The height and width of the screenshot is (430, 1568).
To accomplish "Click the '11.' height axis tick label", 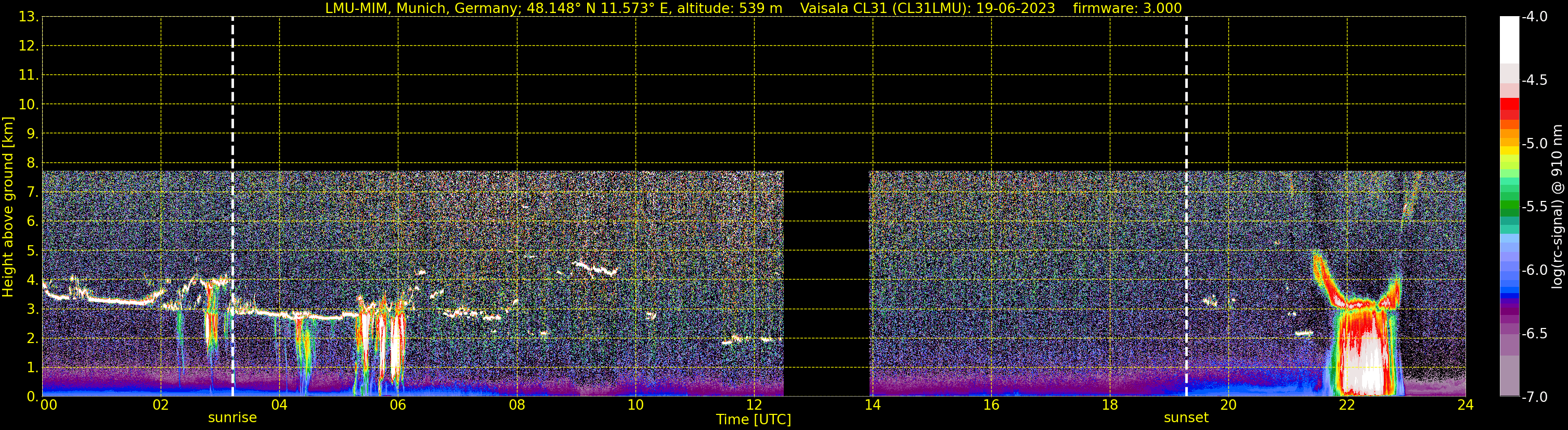I will click(29, 75).
